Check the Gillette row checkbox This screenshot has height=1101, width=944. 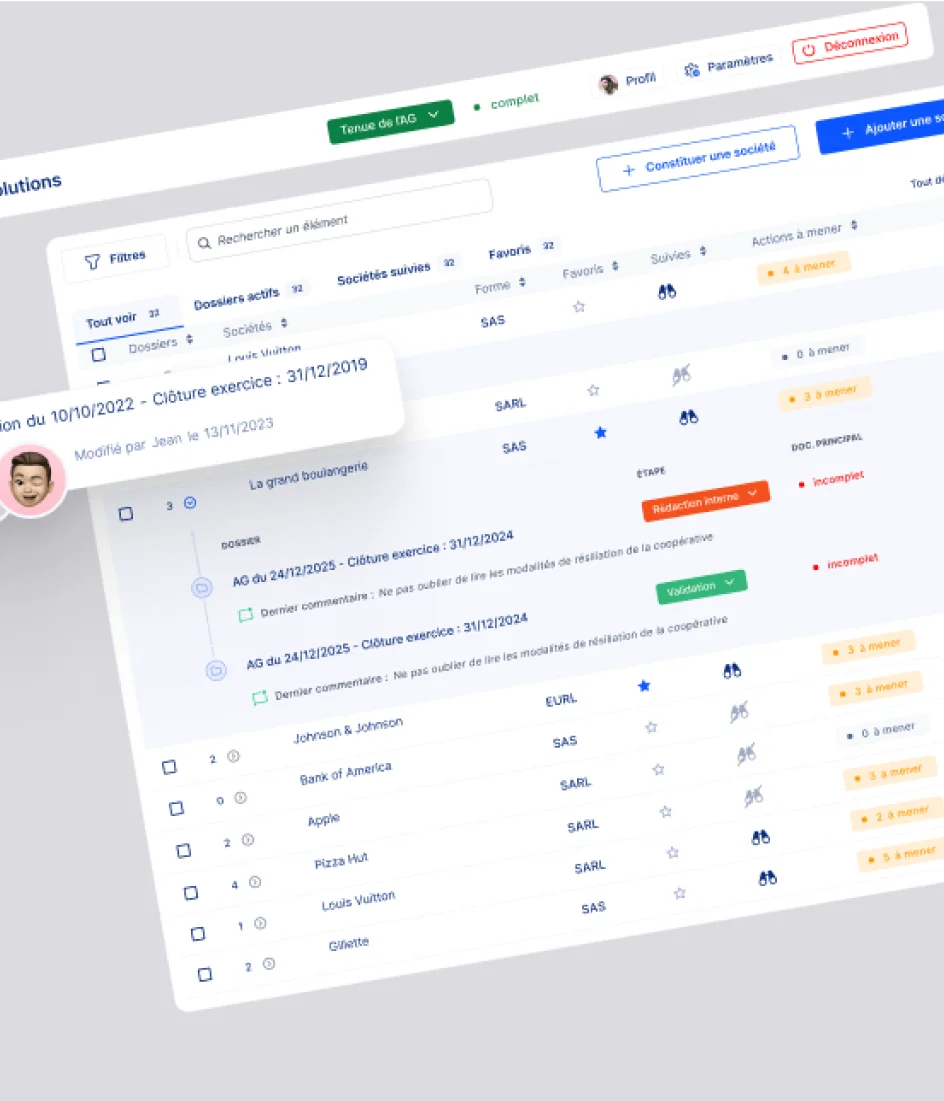205,974
